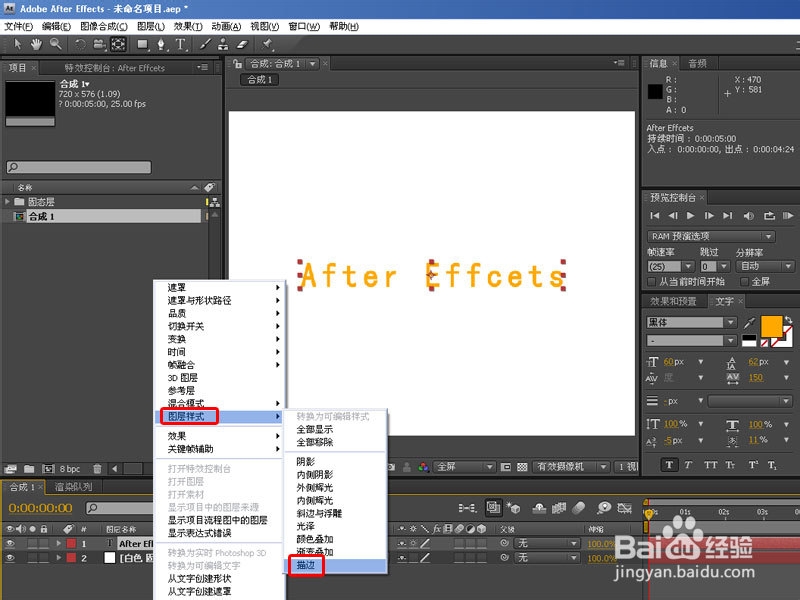The image size is (800, 600).
Task: Click the motion blur icon in the timeline
Action: click(579, 507)
